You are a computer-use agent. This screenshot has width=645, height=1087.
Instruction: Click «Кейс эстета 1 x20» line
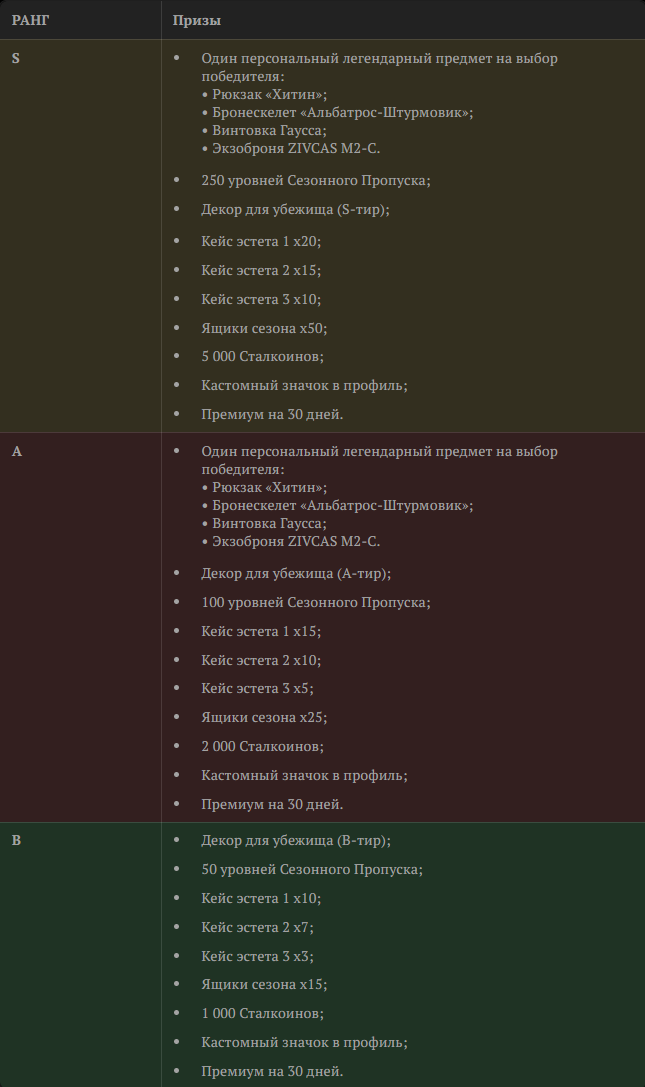coord(261,241)
